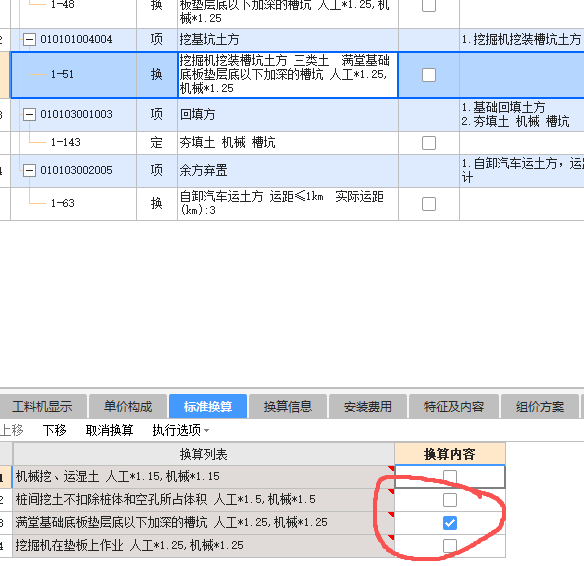
Task: Select the 1-63 quota code cell
Action: 74,204
